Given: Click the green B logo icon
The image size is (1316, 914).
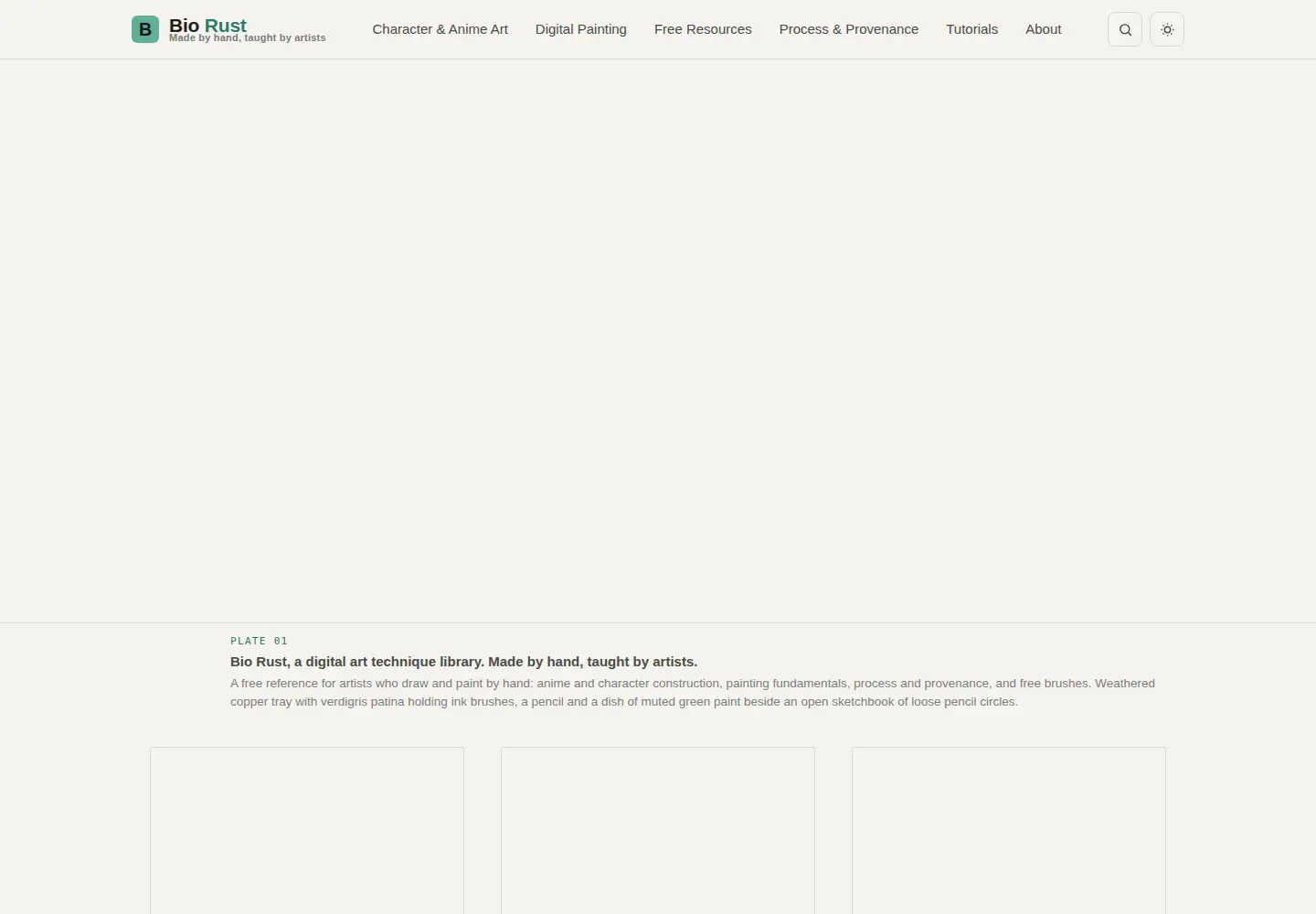Looking at the screenshot, I should tap(145, 29).
